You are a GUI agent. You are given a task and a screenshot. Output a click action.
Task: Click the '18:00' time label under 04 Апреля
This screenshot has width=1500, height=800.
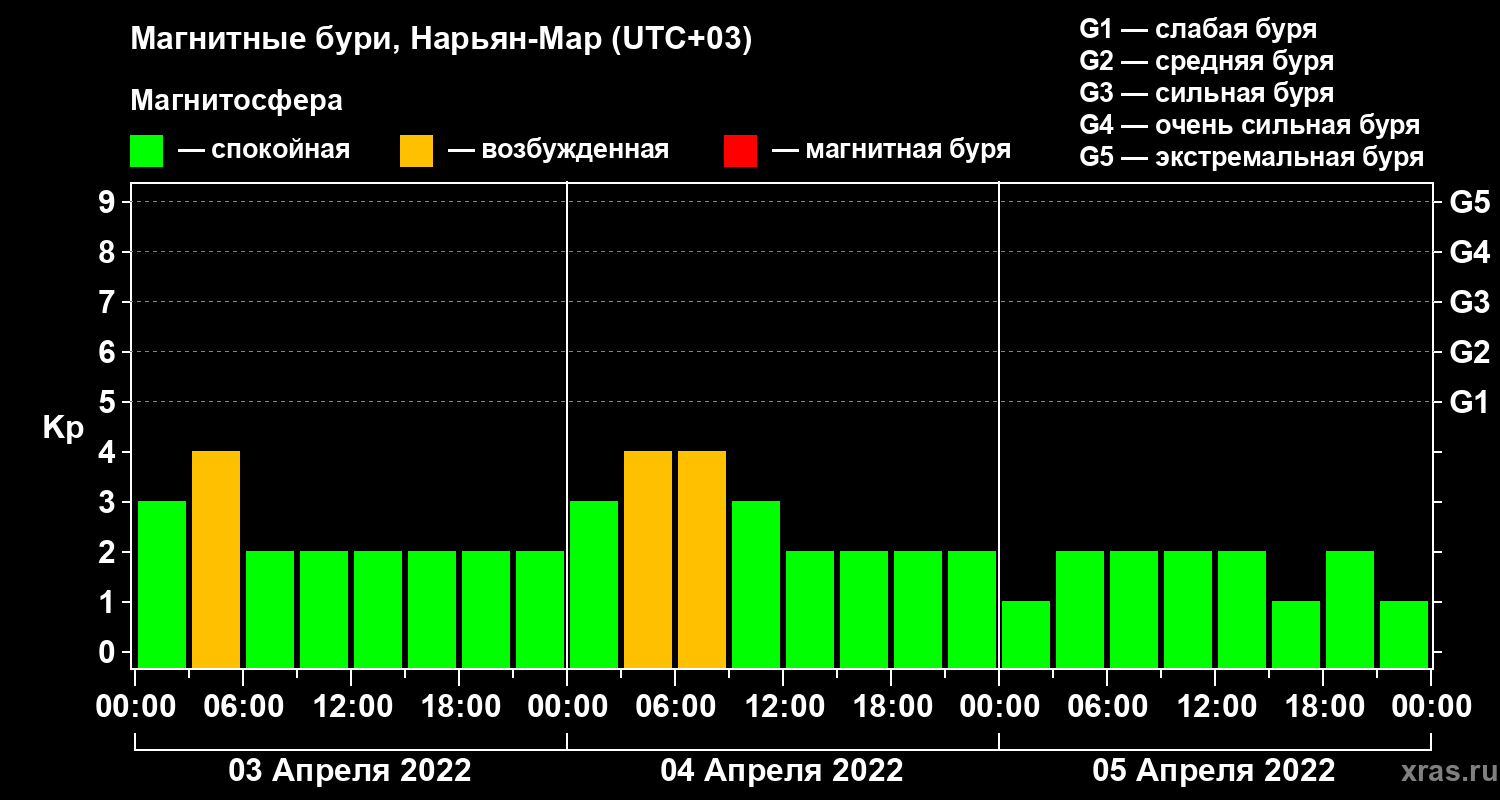point(891,707)
